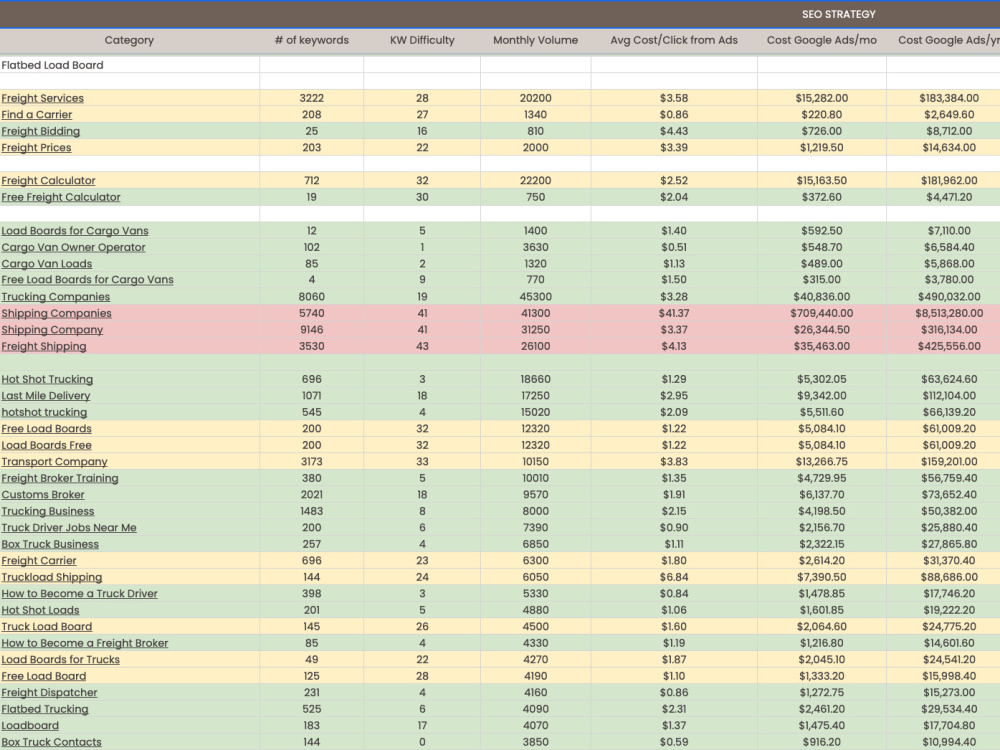Open the Box Truck Business link
This screenshot has height=750, width=1000.
point(50,545)
